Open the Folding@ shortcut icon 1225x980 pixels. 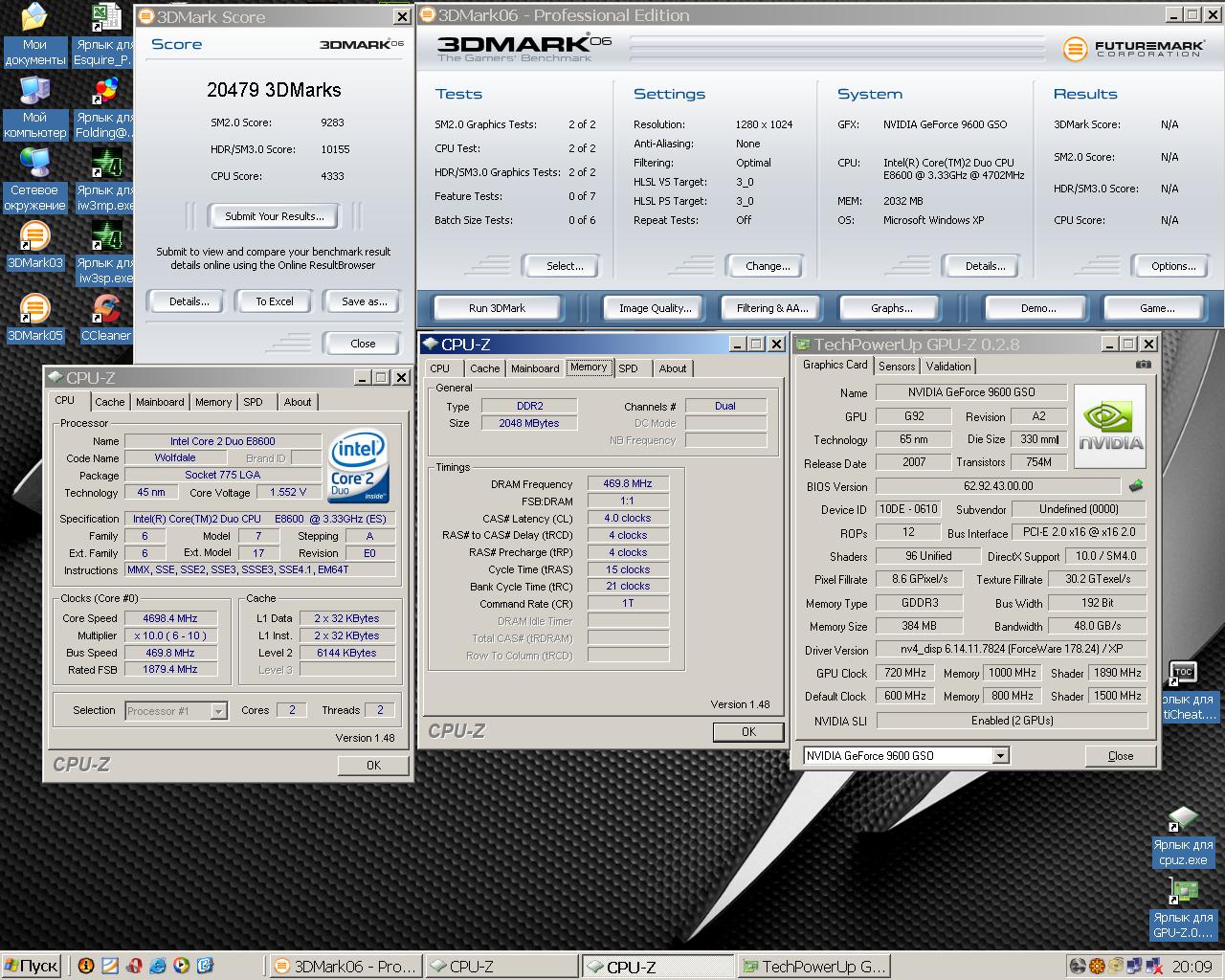105,107
